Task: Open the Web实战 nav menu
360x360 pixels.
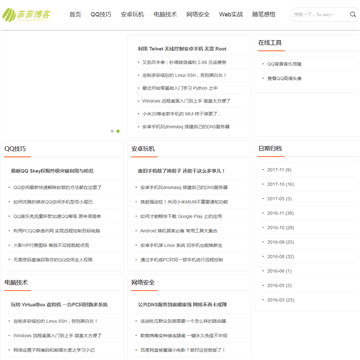Action: tap(231, 14)
